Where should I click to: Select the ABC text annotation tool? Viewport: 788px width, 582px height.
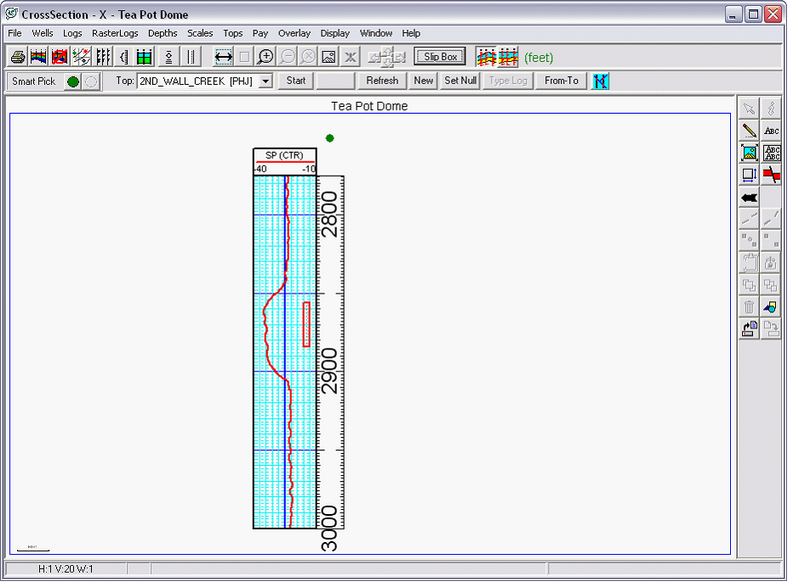[x=771, y=130]
